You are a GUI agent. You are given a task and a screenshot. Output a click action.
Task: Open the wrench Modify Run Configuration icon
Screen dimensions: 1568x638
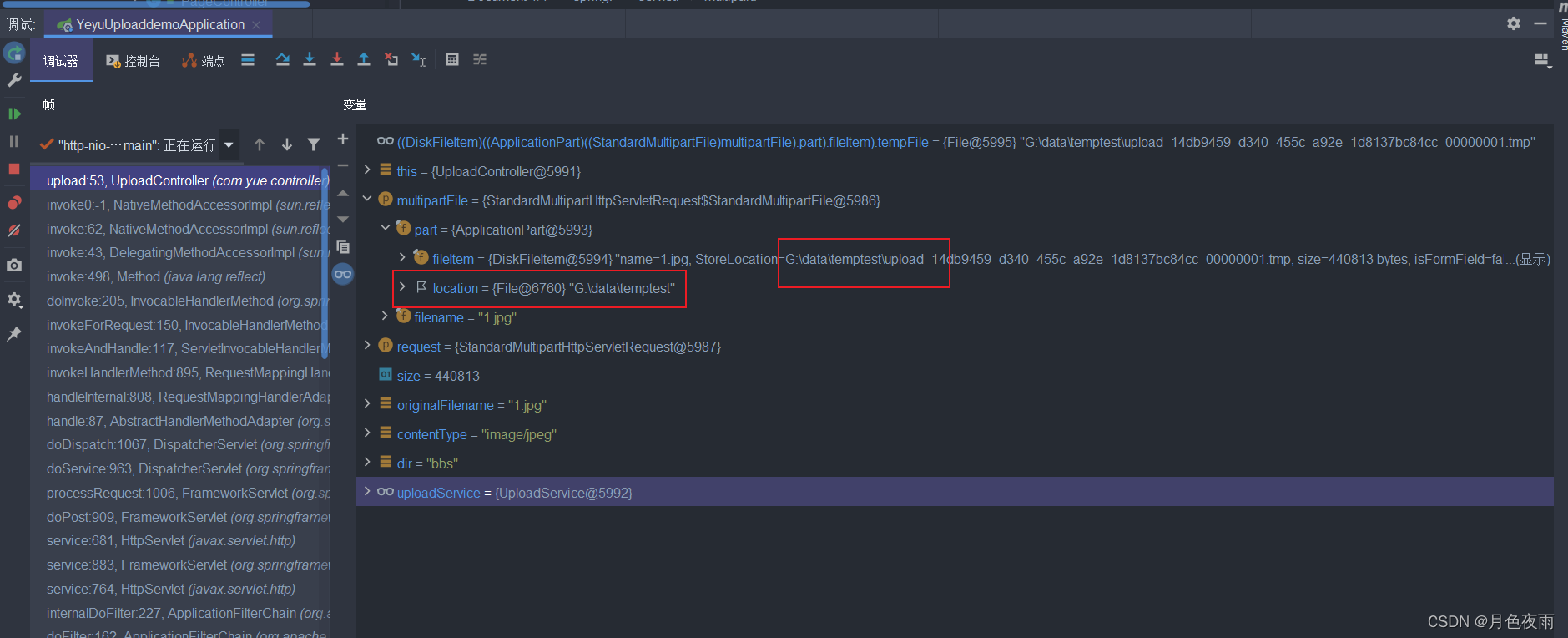coord(14,80)
